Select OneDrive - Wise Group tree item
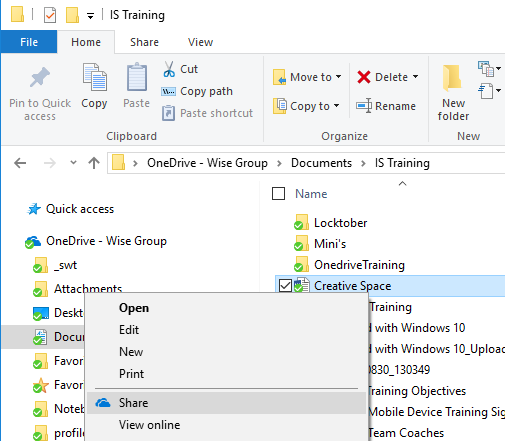Viewport: 505px width, 441px height. [106, 241]
